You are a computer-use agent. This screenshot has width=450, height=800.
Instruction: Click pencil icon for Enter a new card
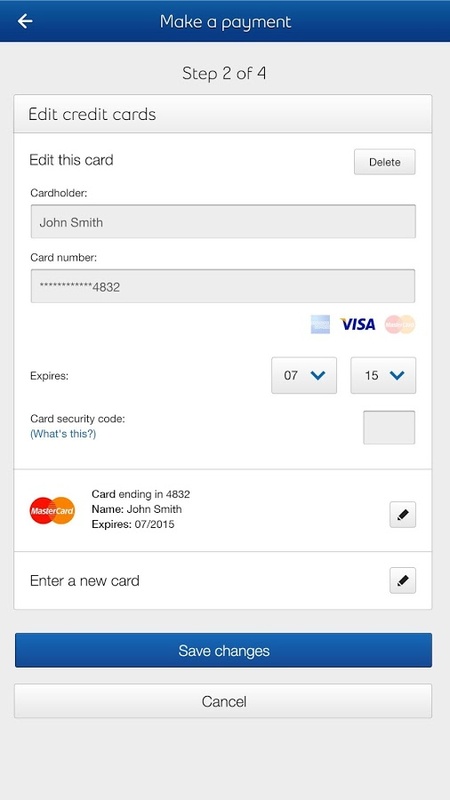point(403,580)
